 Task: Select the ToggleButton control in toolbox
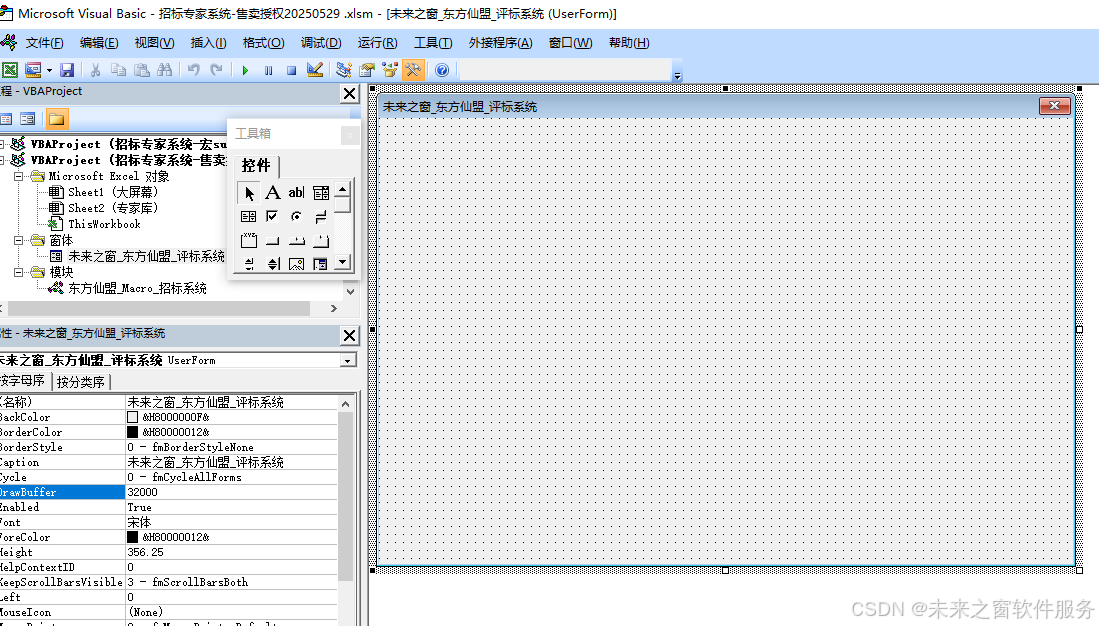pos(320,217)
